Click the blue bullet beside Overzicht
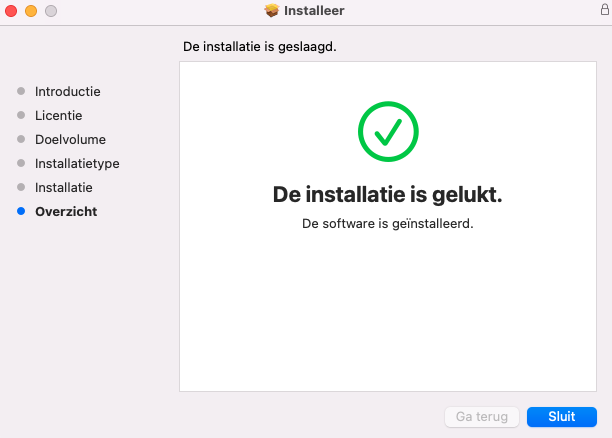The width and height of the screenshot is (612, 438). [x=21, y=211]
